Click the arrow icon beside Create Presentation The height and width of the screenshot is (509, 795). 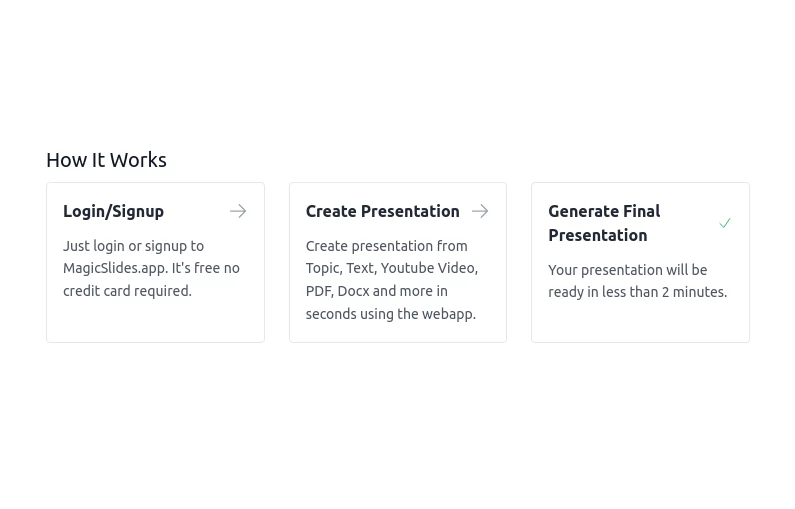coord(480,211)
